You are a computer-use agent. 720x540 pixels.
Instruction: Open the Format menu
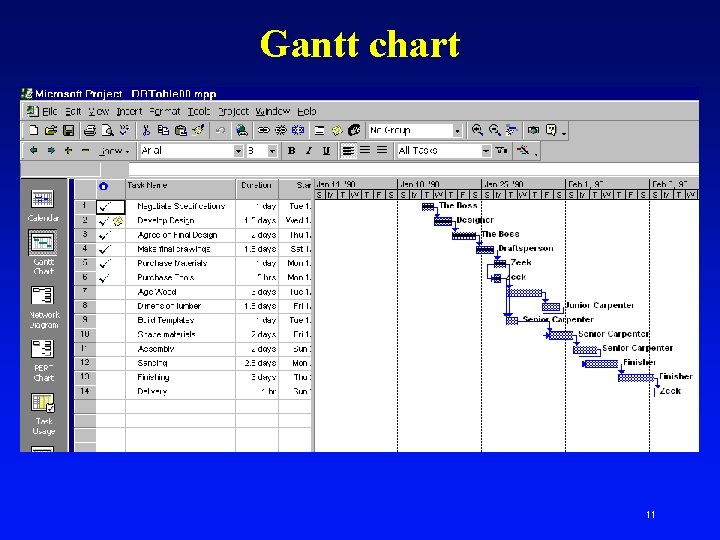coord(165,112)
